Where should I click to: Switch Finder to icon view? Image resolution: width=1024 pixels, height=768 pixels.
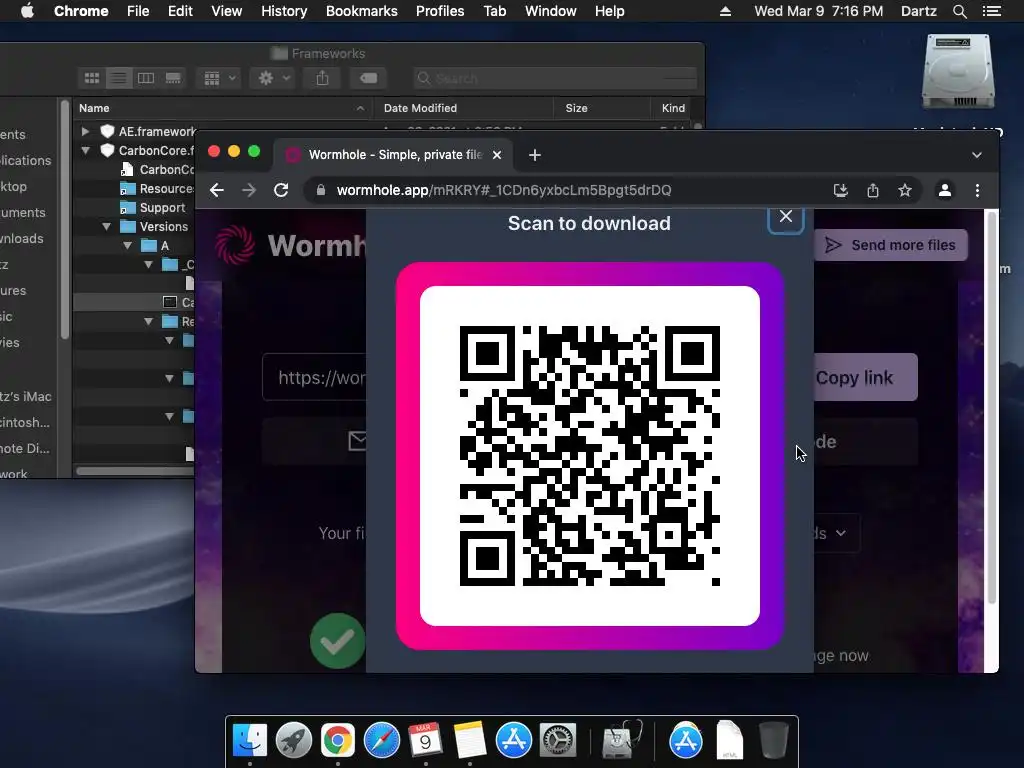tap(92, 78)
